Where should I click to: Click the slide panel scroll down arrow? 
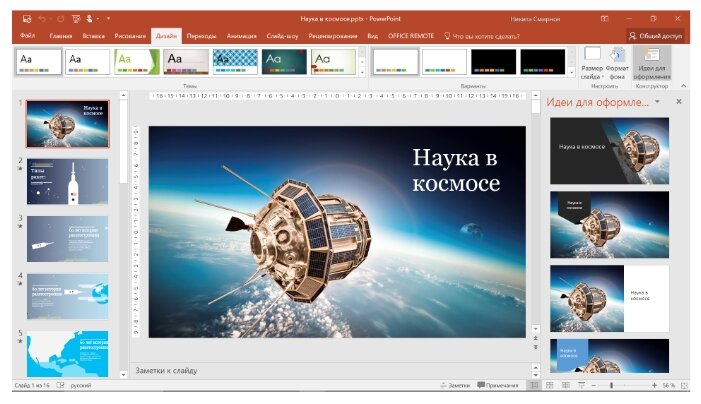point(124,375)
